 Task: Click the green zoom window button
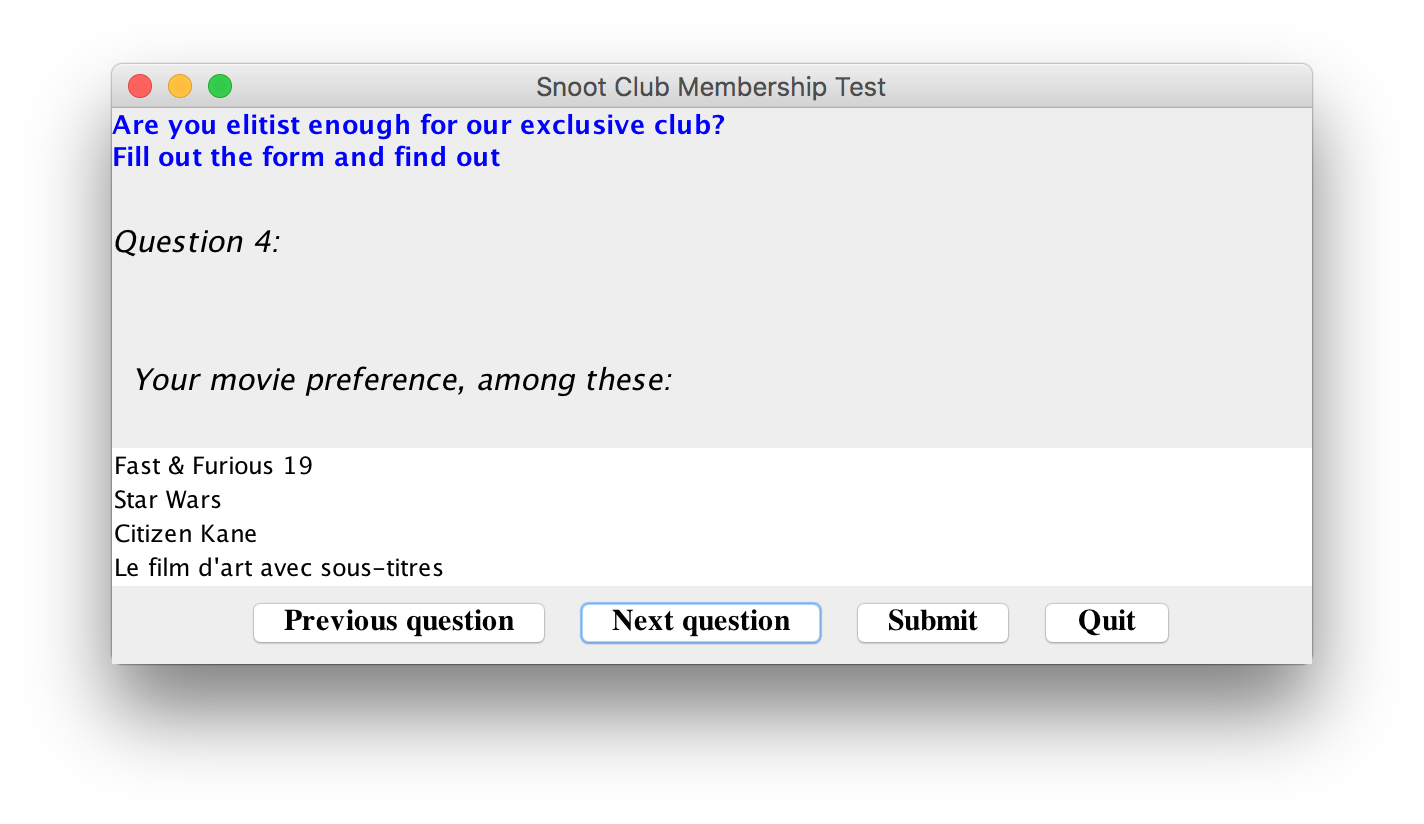point(220,87)
